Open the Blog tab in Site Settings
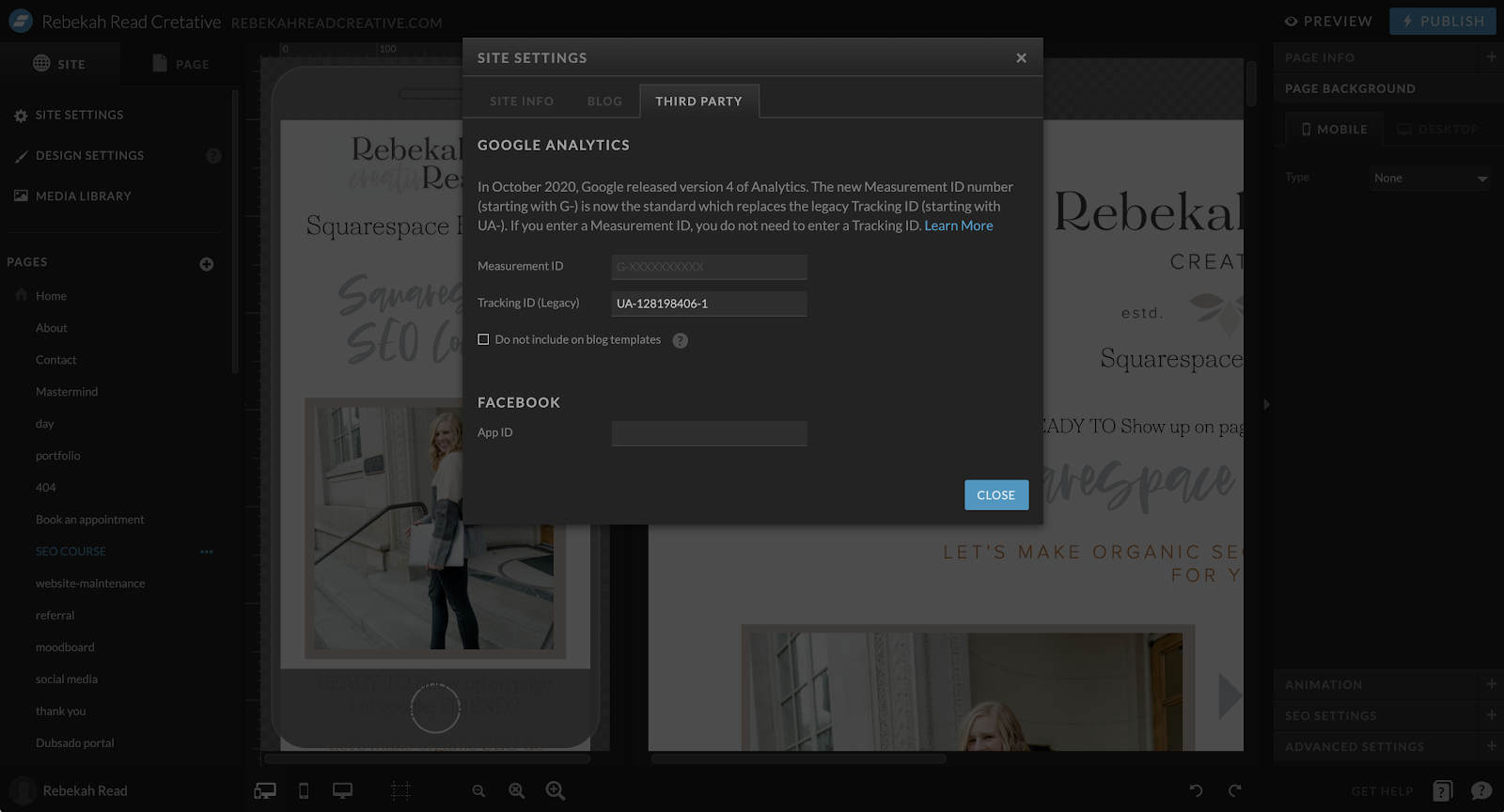The height and width of the screenshot is (812, 1504). (604, 101)
